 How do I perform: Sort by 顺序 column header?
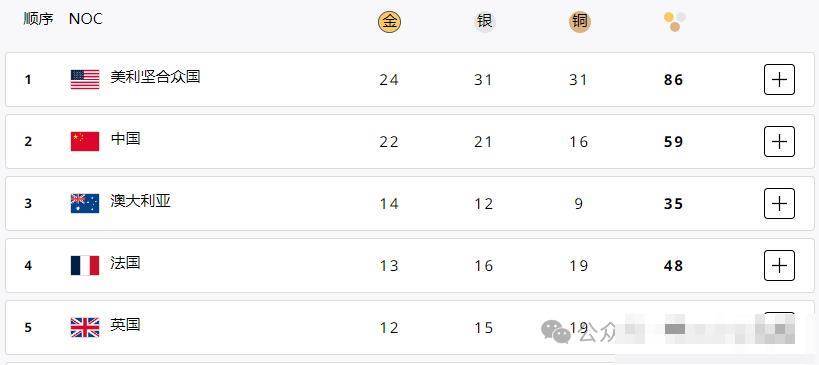[39, 19]
